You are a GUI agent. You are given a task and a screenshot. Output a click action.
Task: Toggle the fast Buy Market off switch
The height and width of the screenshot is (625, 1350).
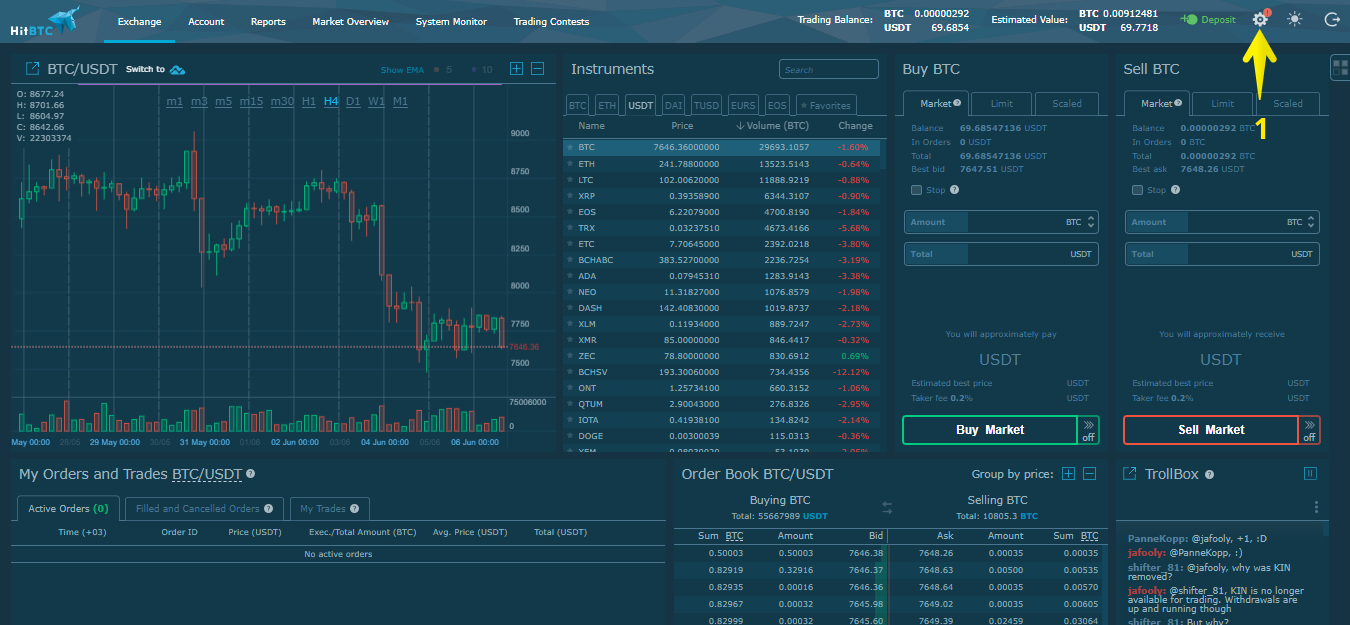(x=1087, y=430)
